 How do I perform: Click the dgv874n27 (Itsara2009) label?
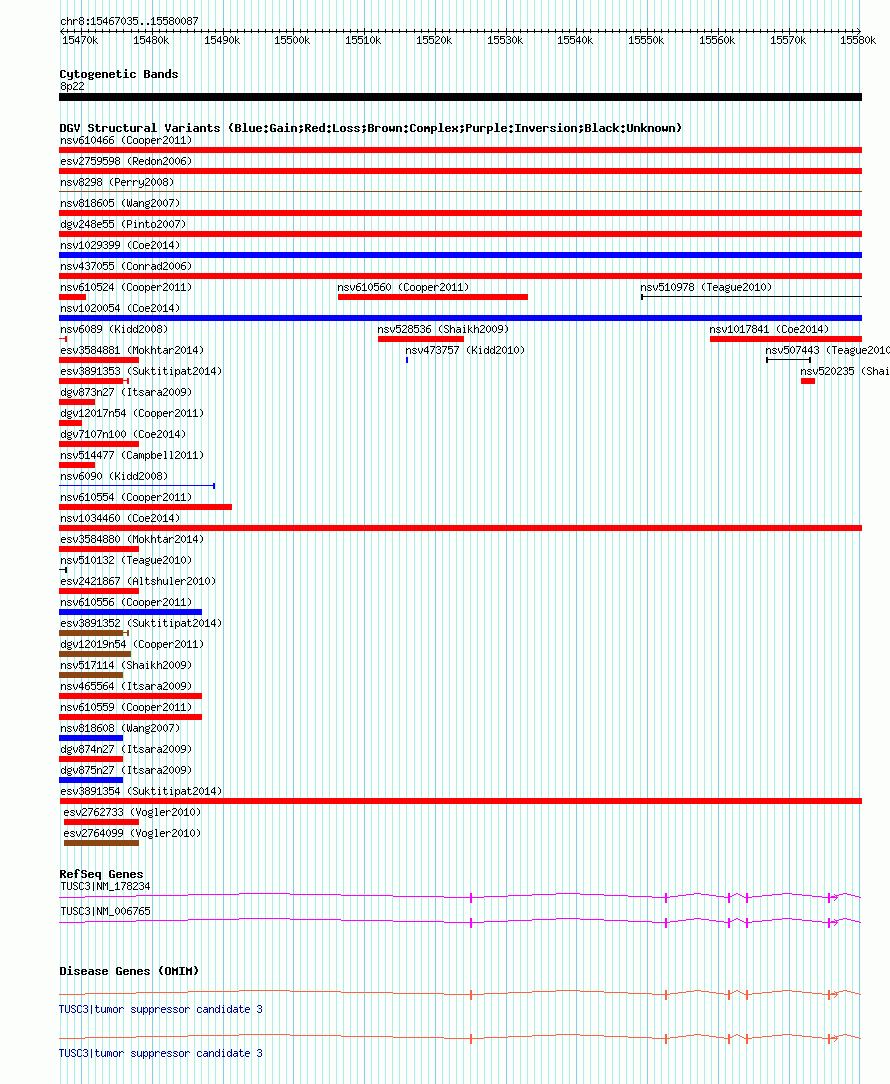click(126, 749)
